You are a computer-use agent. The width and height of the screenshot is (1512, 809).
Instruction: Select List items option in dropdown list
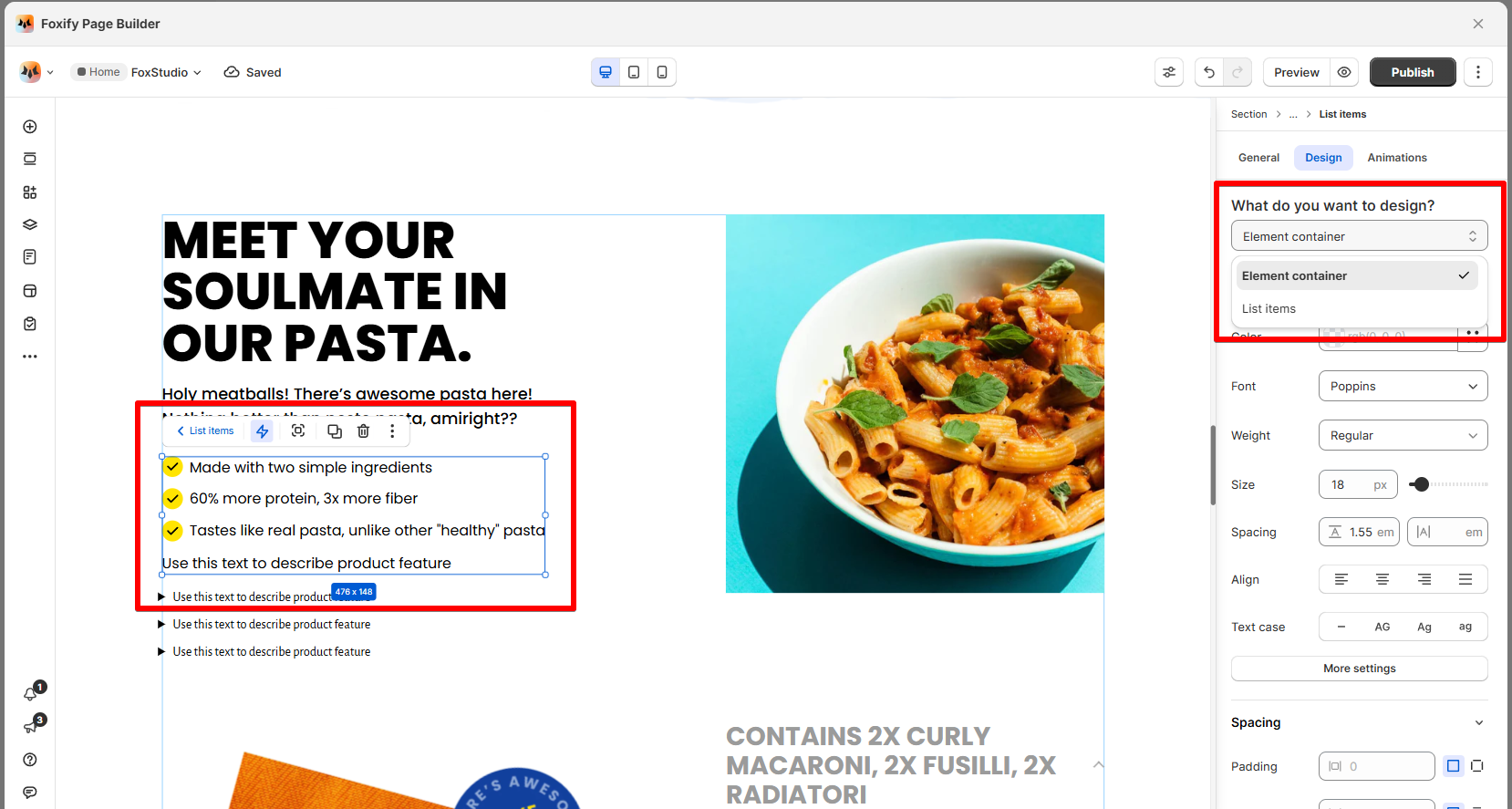coord(1357,308)
